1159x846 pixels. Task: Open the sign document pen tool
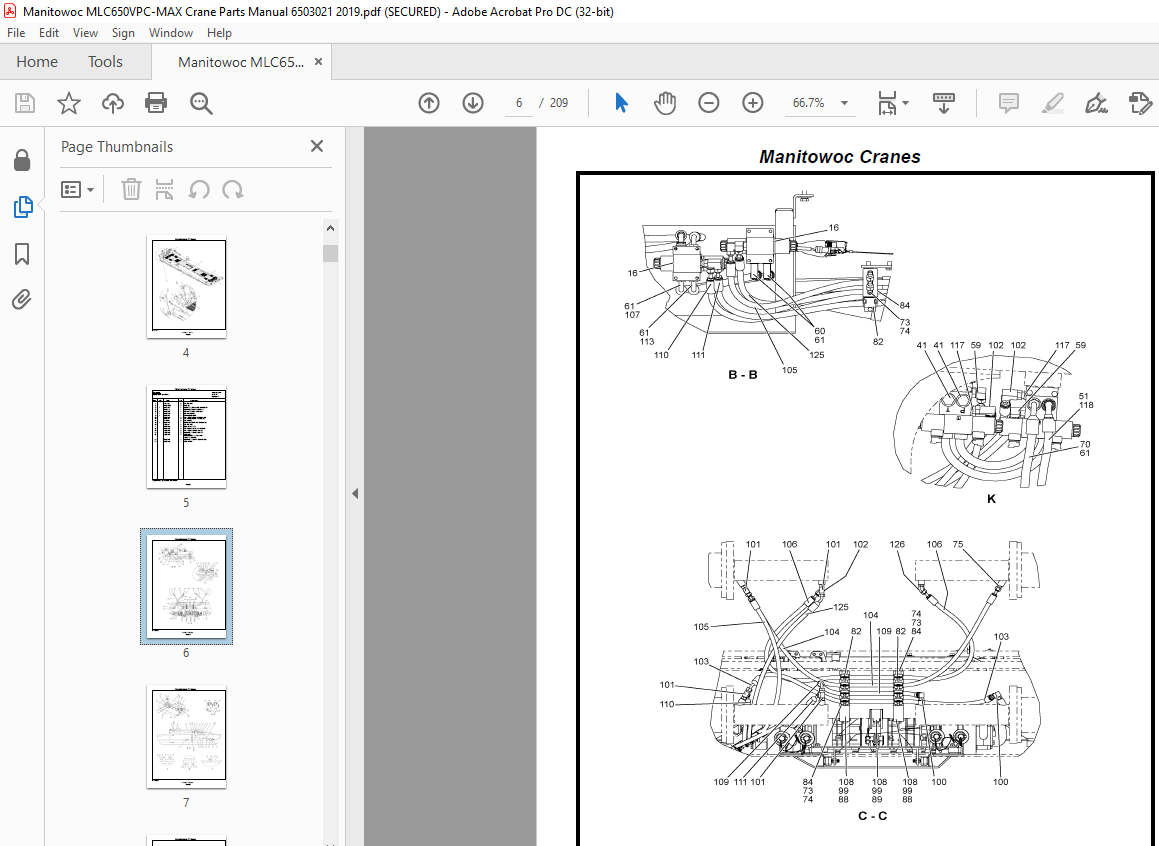[1096, 103]
